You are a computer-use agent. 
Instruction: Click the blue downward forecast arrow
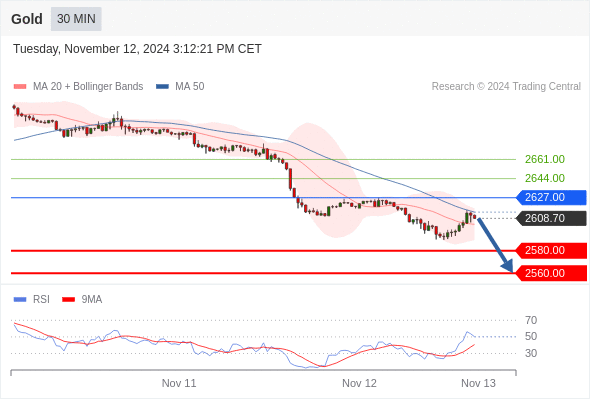495,245
